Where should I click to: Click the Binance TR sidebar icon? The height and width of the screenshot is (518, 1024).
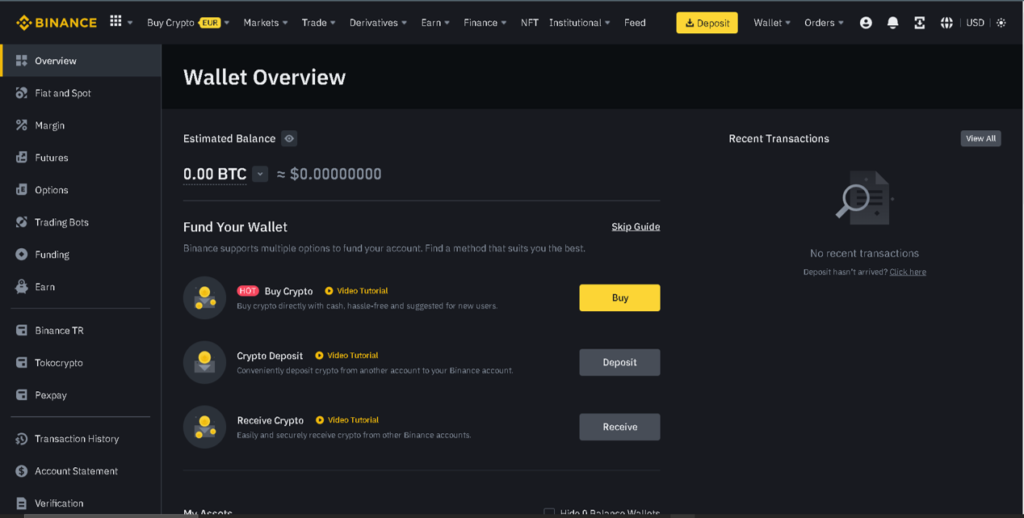pyautogui.click(x=22, y=331)
